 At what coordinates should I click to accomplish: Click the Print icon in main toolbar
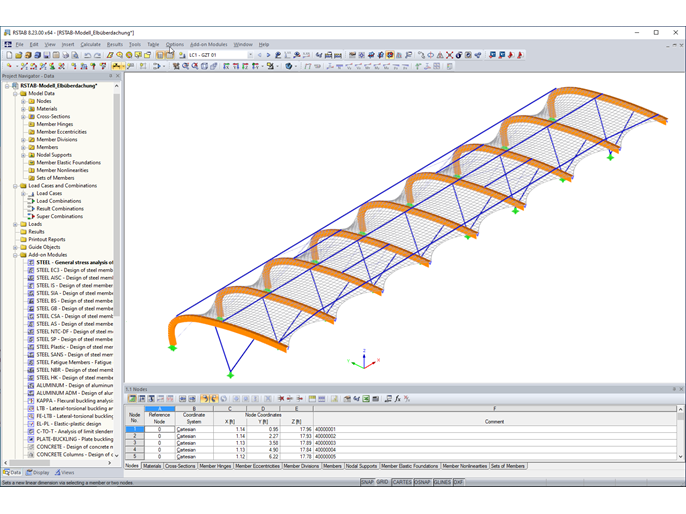pos(66,55)
